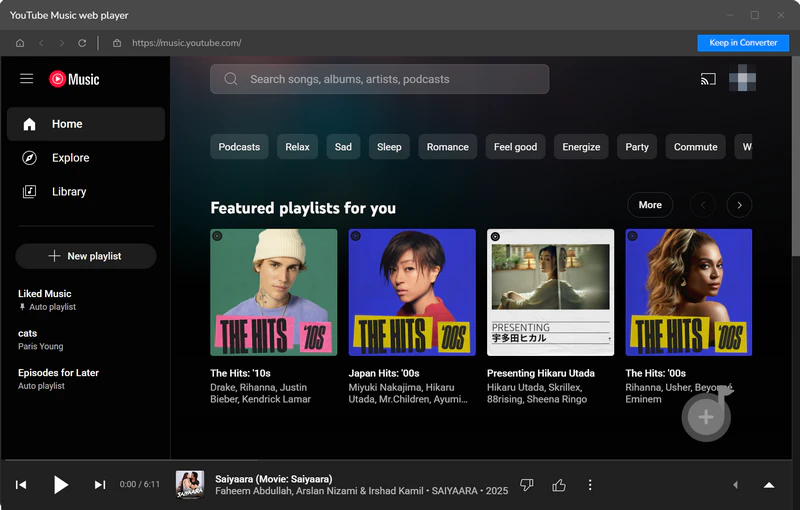Click the Cast to device icon
Image resolution: width=800 pixels, height=510 pixels.
708,79
